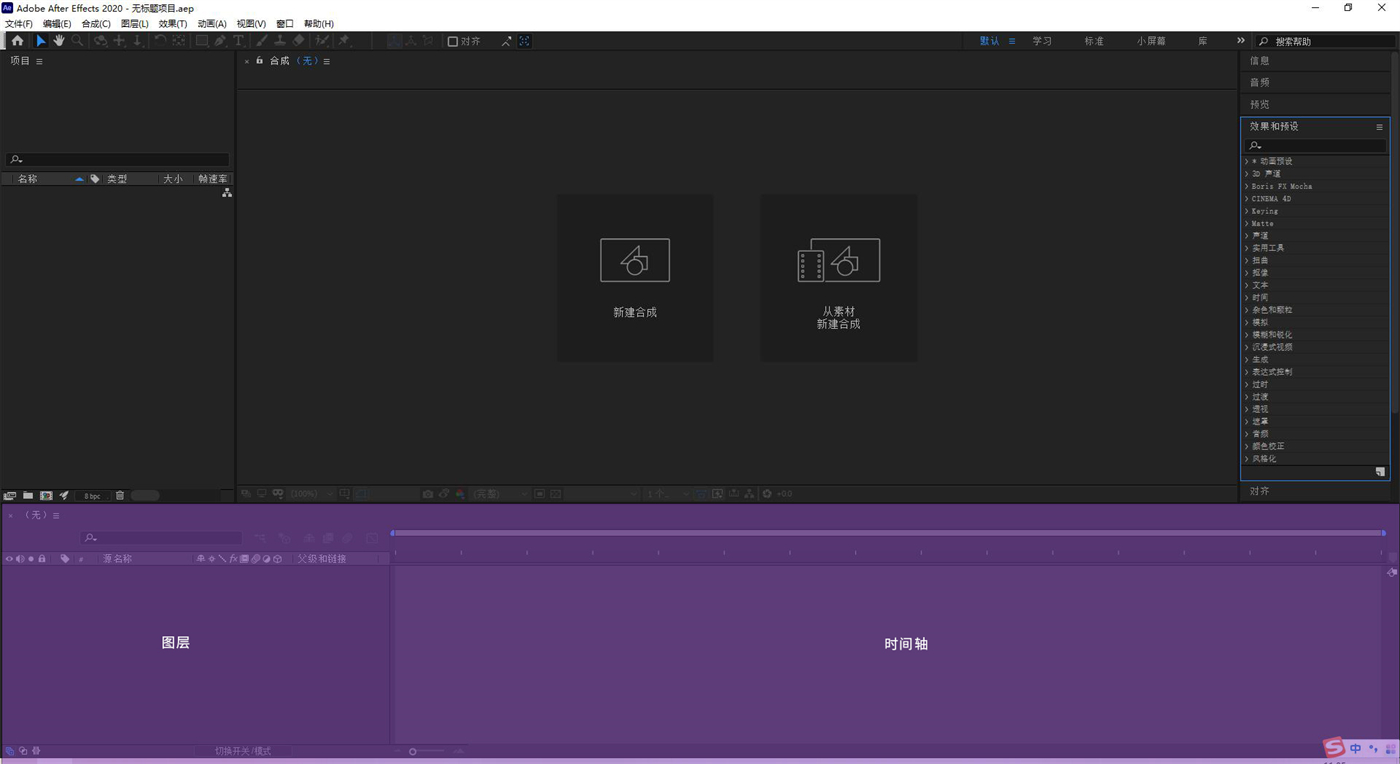Viewport: 1400px width, 764px height.
Task: Expand the 动画预设 effects category
Action: click(1246, 161)
